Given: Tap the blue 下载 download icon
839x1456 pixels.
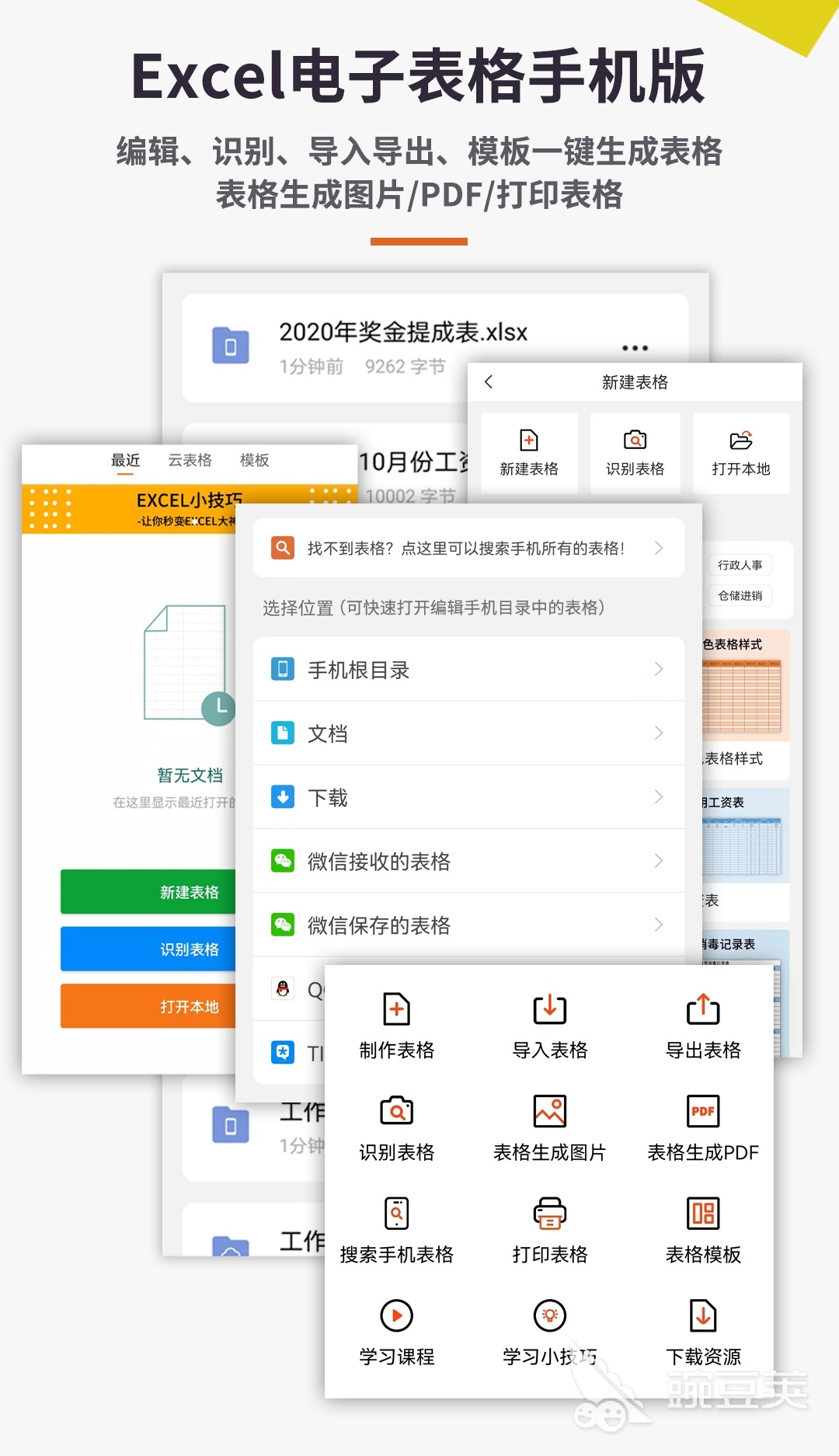Looking at the screenshot, I should pyautogui.click(x=283, y=796).
